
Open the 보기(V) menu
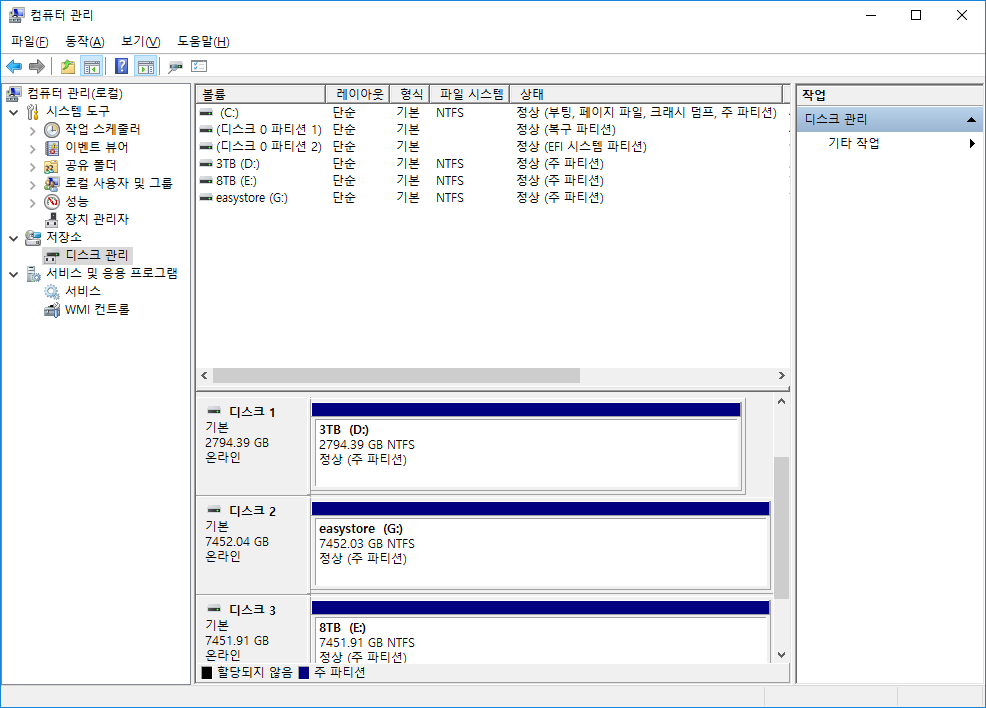point(141,41)
